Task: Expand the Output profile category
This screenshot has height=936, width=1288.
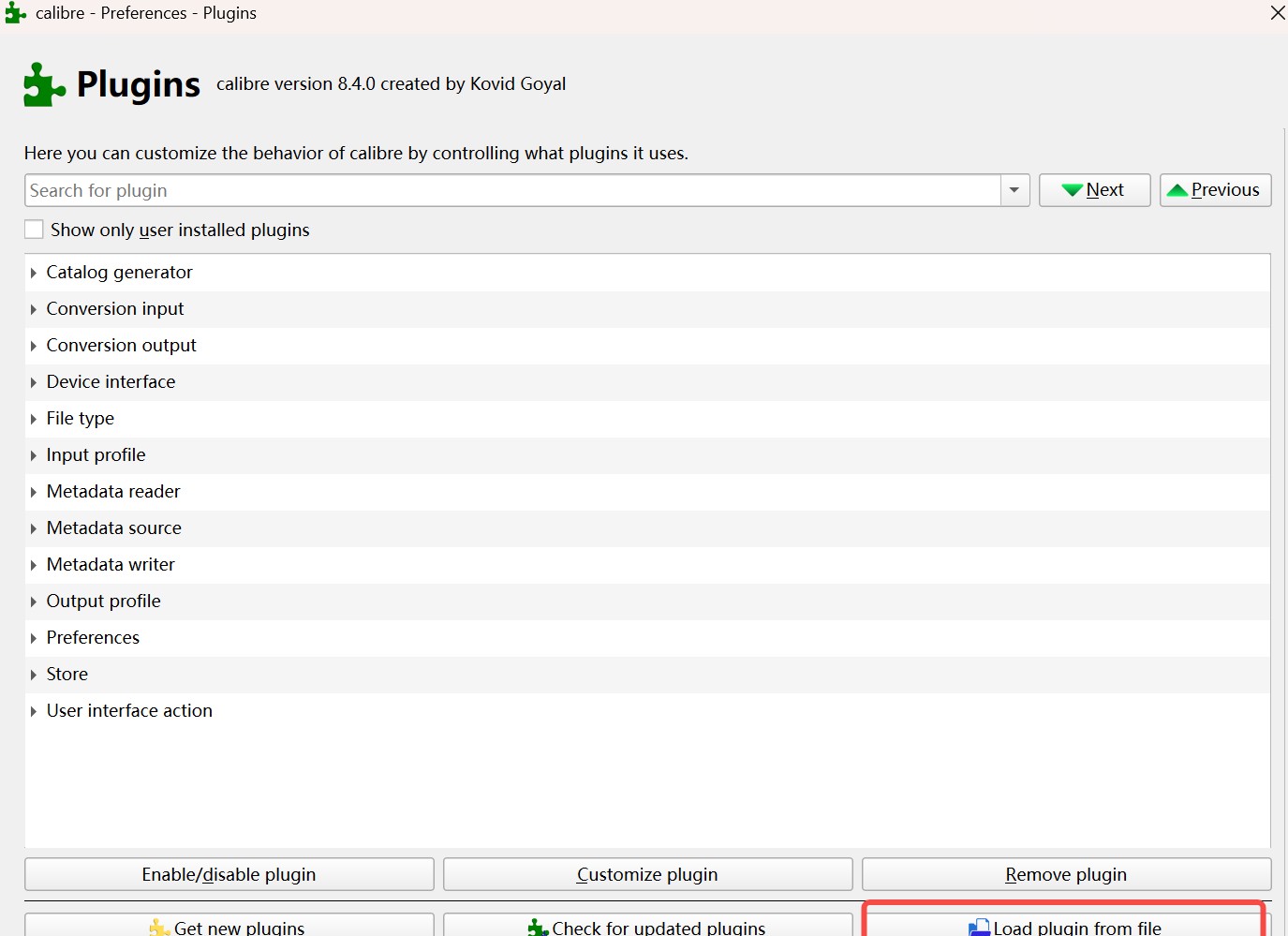Action: tap(34, 602)
